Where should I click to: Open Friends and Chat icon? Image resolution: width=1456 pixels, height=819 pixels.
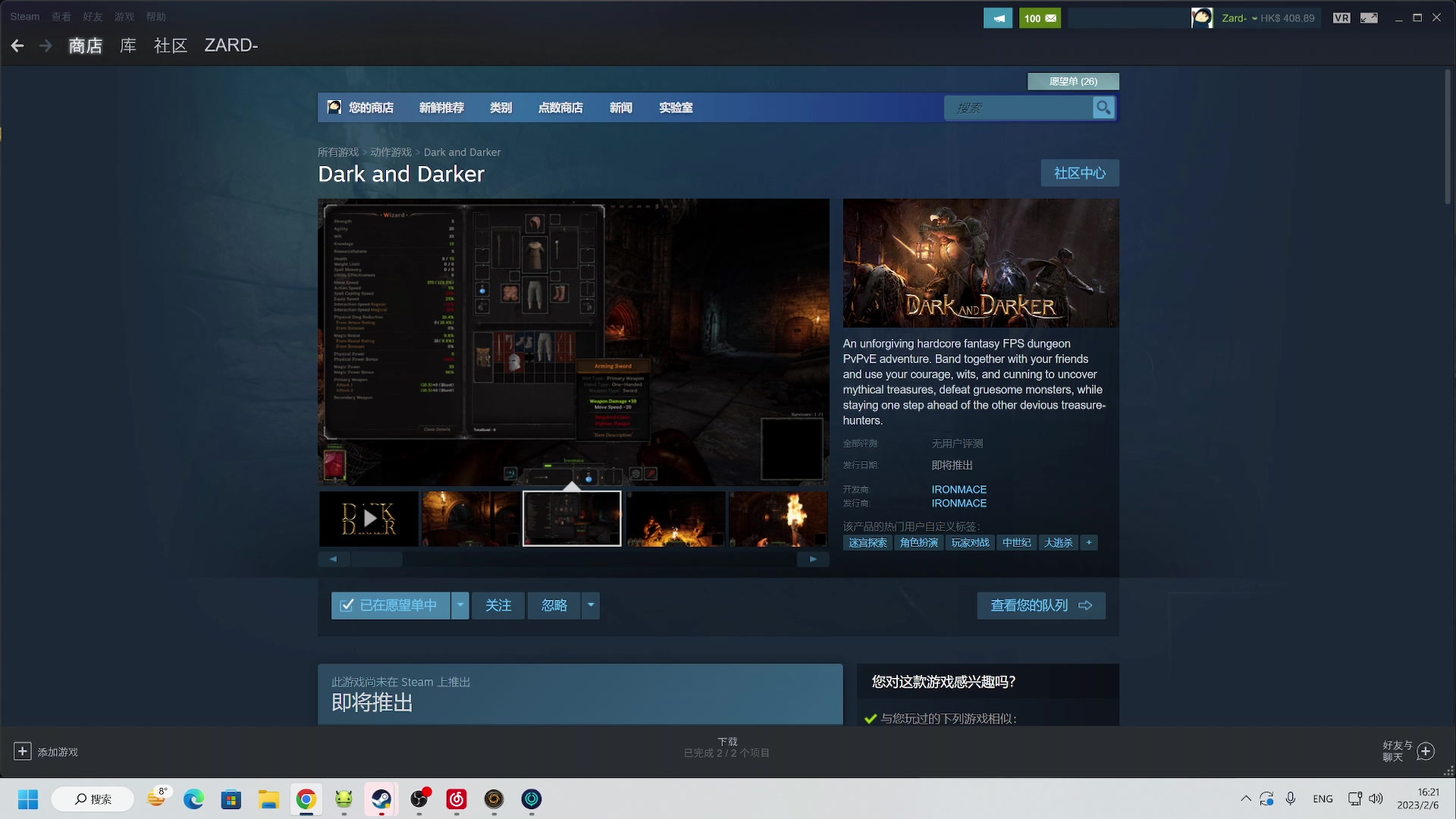coord(1426,752)
